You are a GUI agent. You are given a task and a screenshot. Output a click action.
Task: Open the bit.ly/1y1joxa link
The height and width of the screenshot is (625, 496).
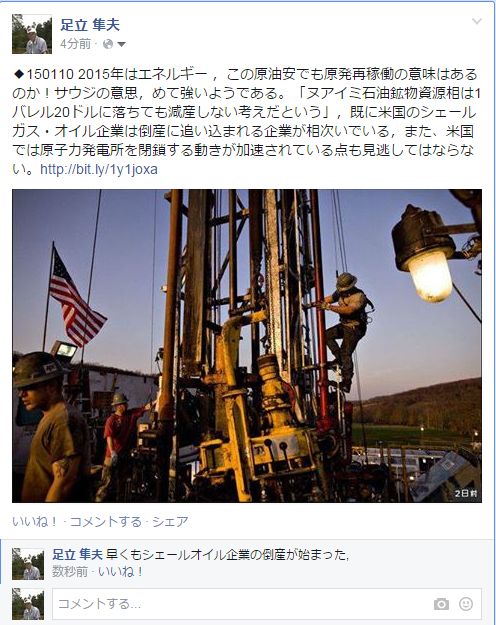pyautogui.click(x=99, y=169)
